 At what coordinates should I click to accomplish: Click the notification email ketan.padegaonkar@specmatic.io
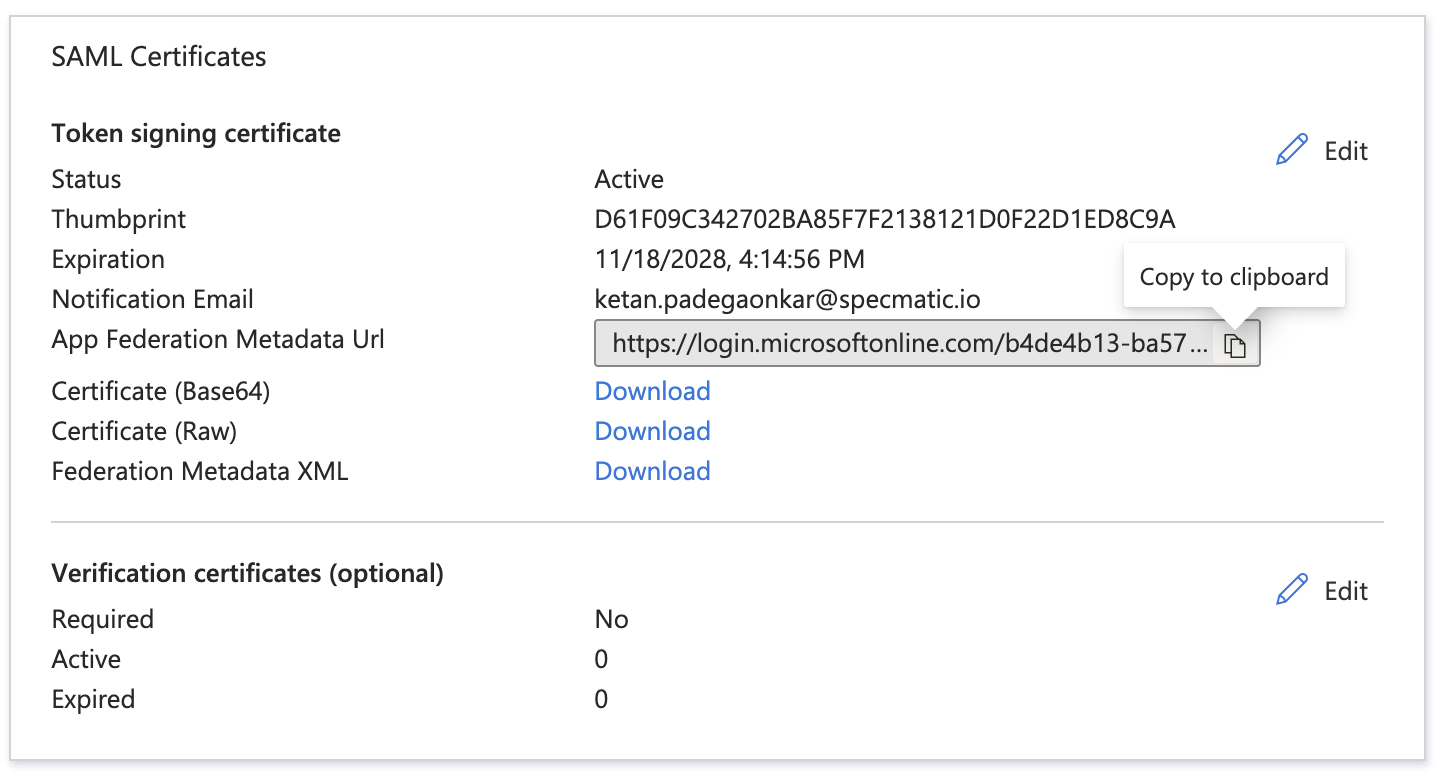coord(788,299)
